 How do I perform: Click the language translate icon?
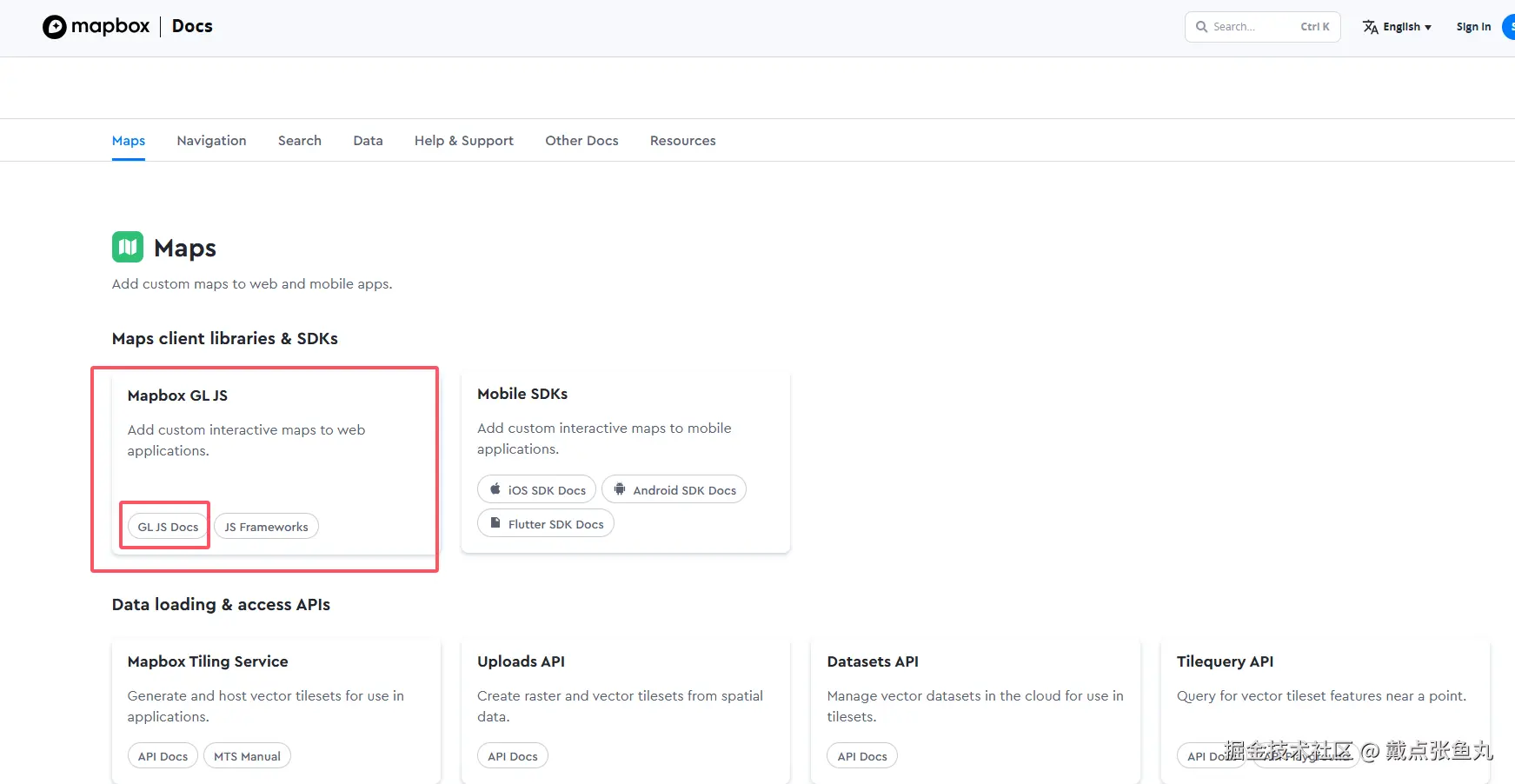(x=1371, y=27)
